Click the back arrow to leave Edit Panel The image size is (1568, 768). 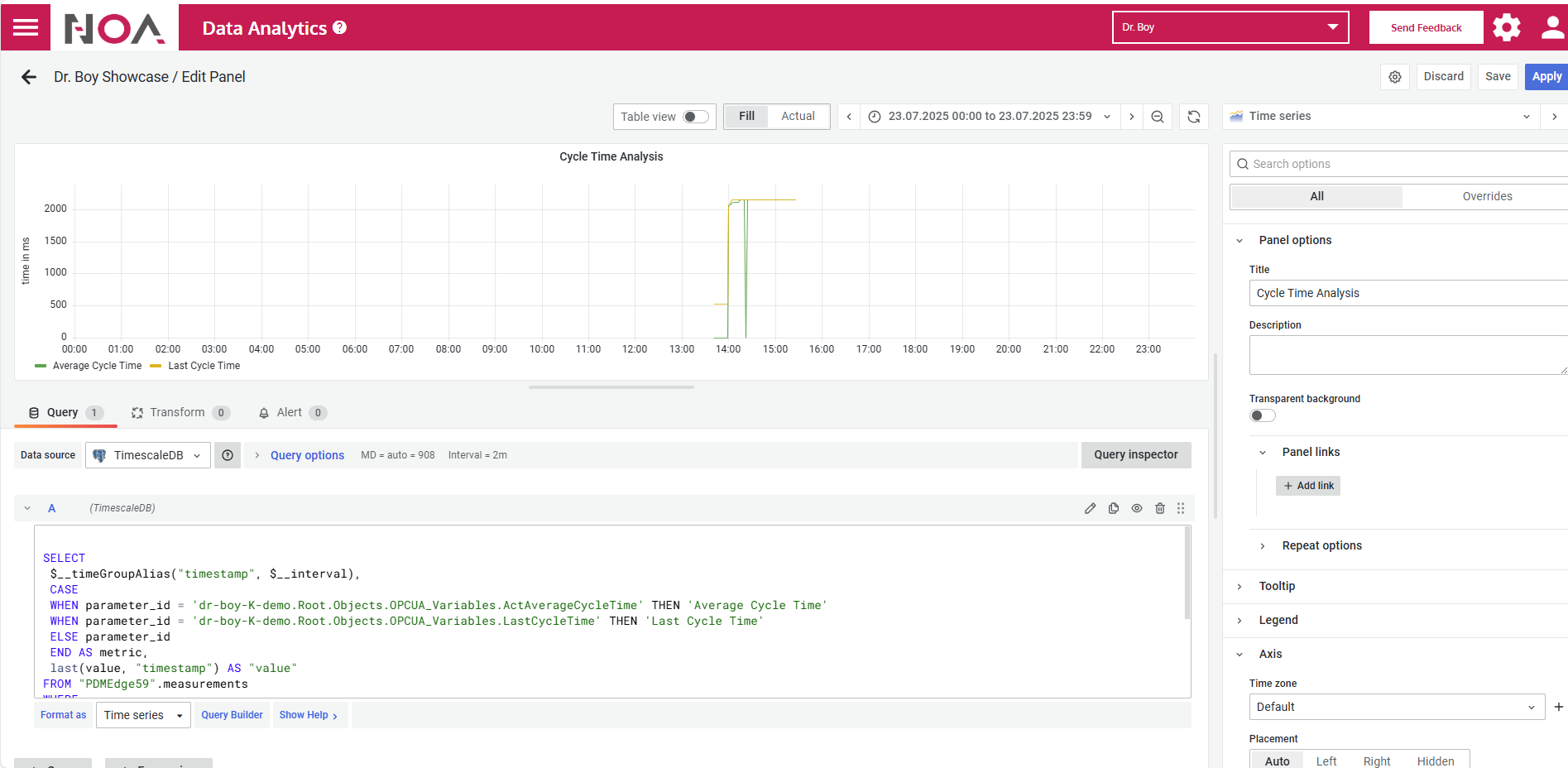[29, 77]
